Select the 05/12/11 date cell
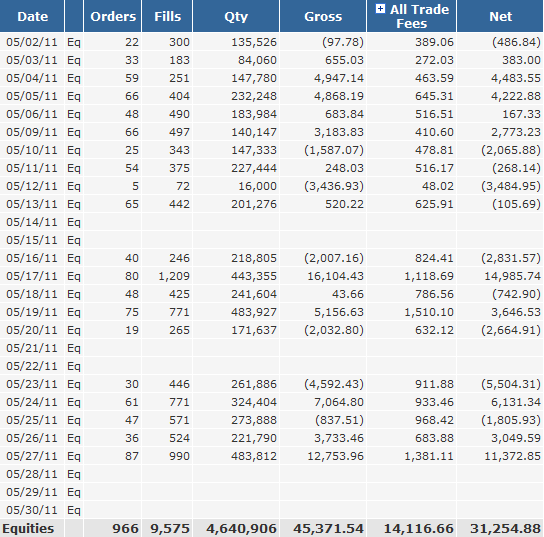 (x=32, y=186)
